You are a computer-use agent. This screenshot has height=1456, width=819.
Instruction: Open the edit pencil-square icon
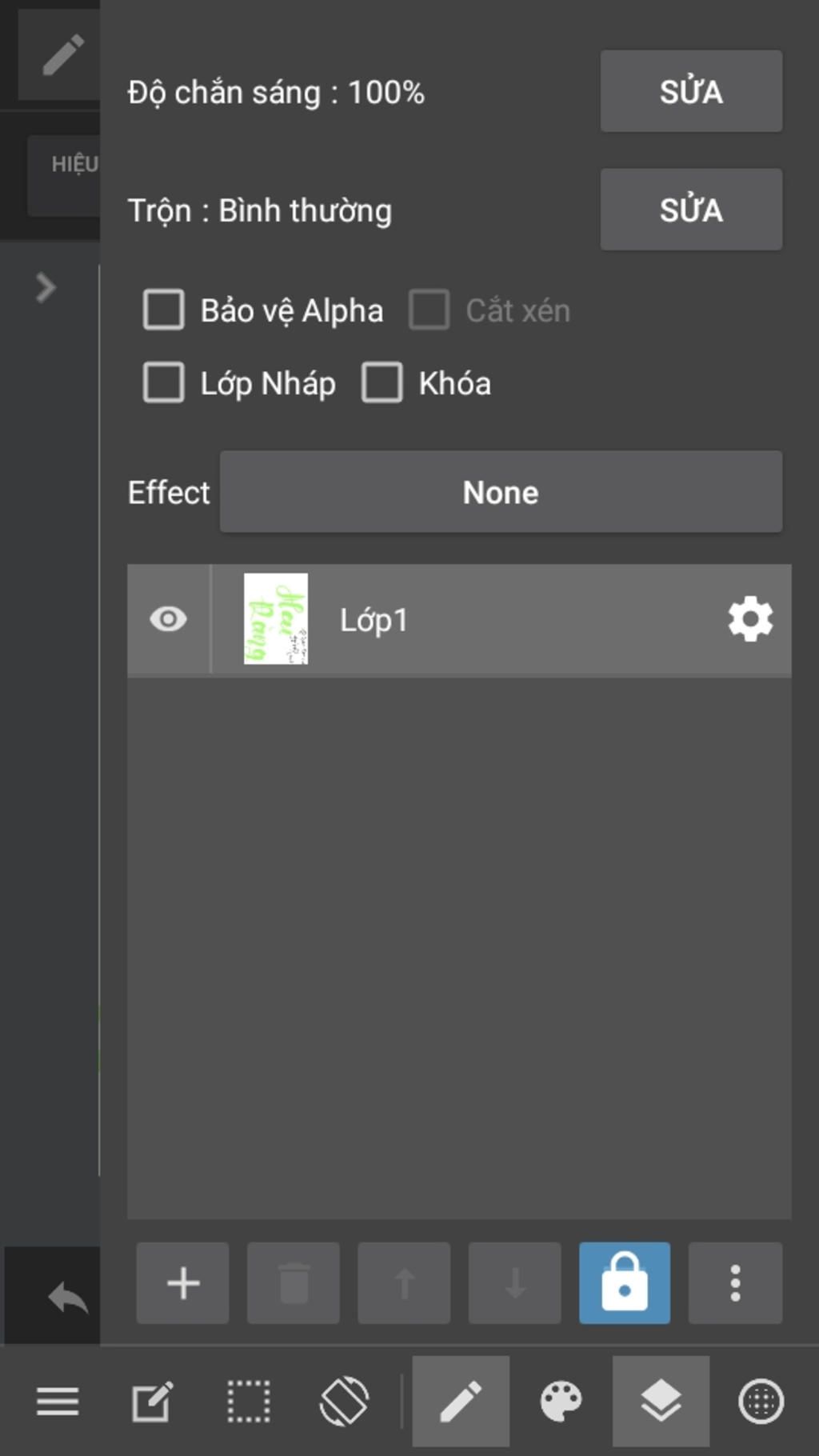[152, 1402]
